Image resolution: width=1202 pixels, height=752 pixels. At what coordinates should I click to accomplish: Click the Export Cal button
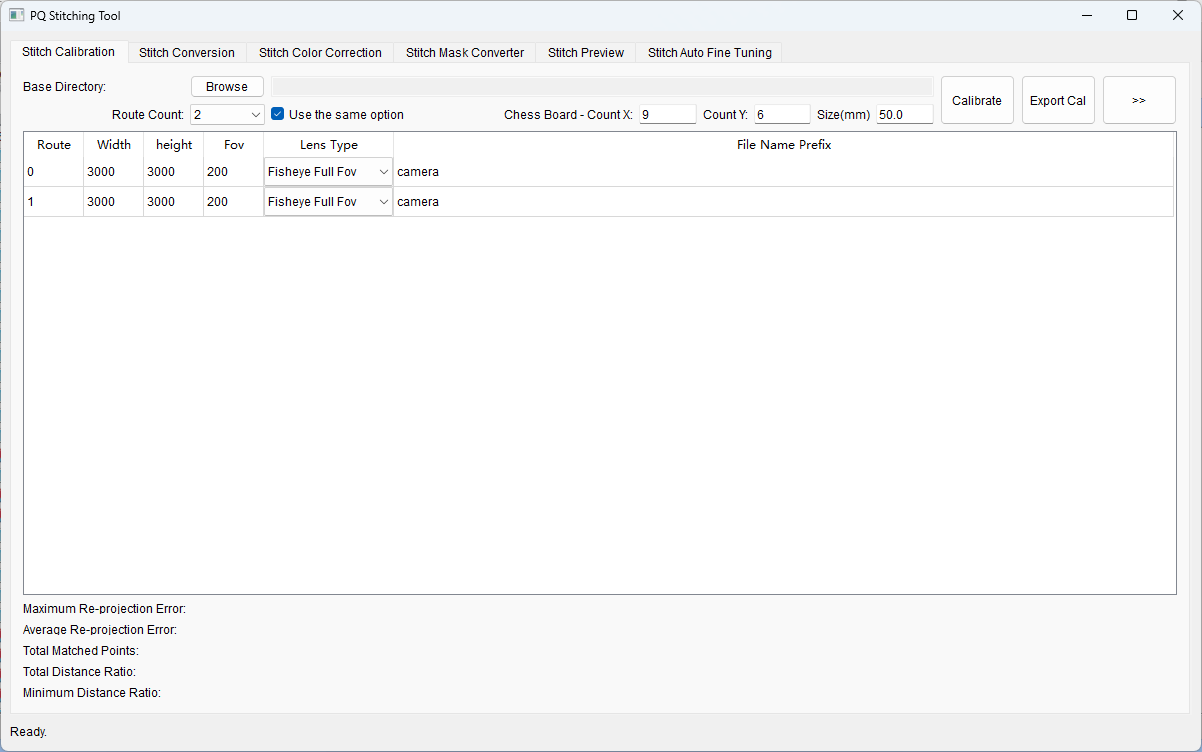click(x=1057, y=100)
